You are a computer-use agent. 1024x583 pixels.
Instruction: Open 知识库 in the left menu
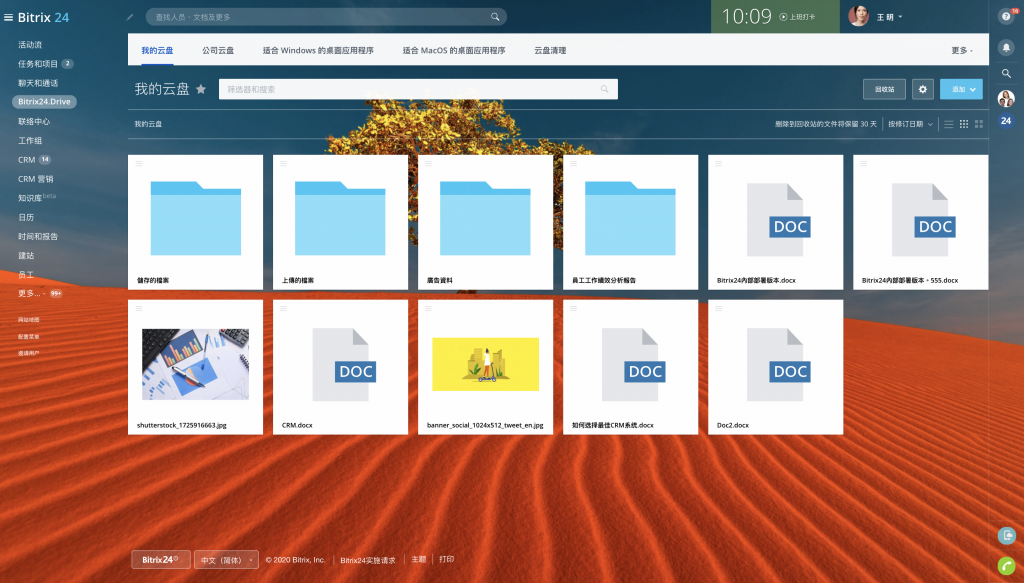click(x=30, y=198)
